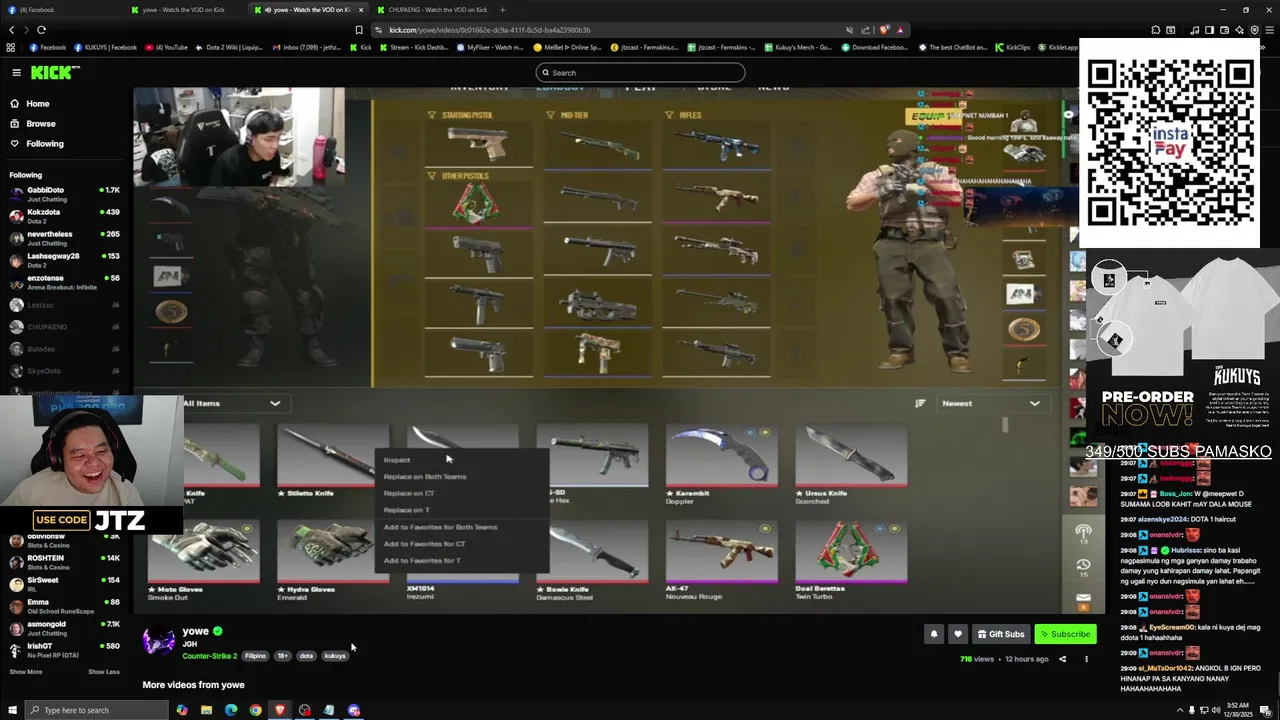Screen dimensions: 1280x720
Task: Open a new browser tab
Action: point(502,10)
